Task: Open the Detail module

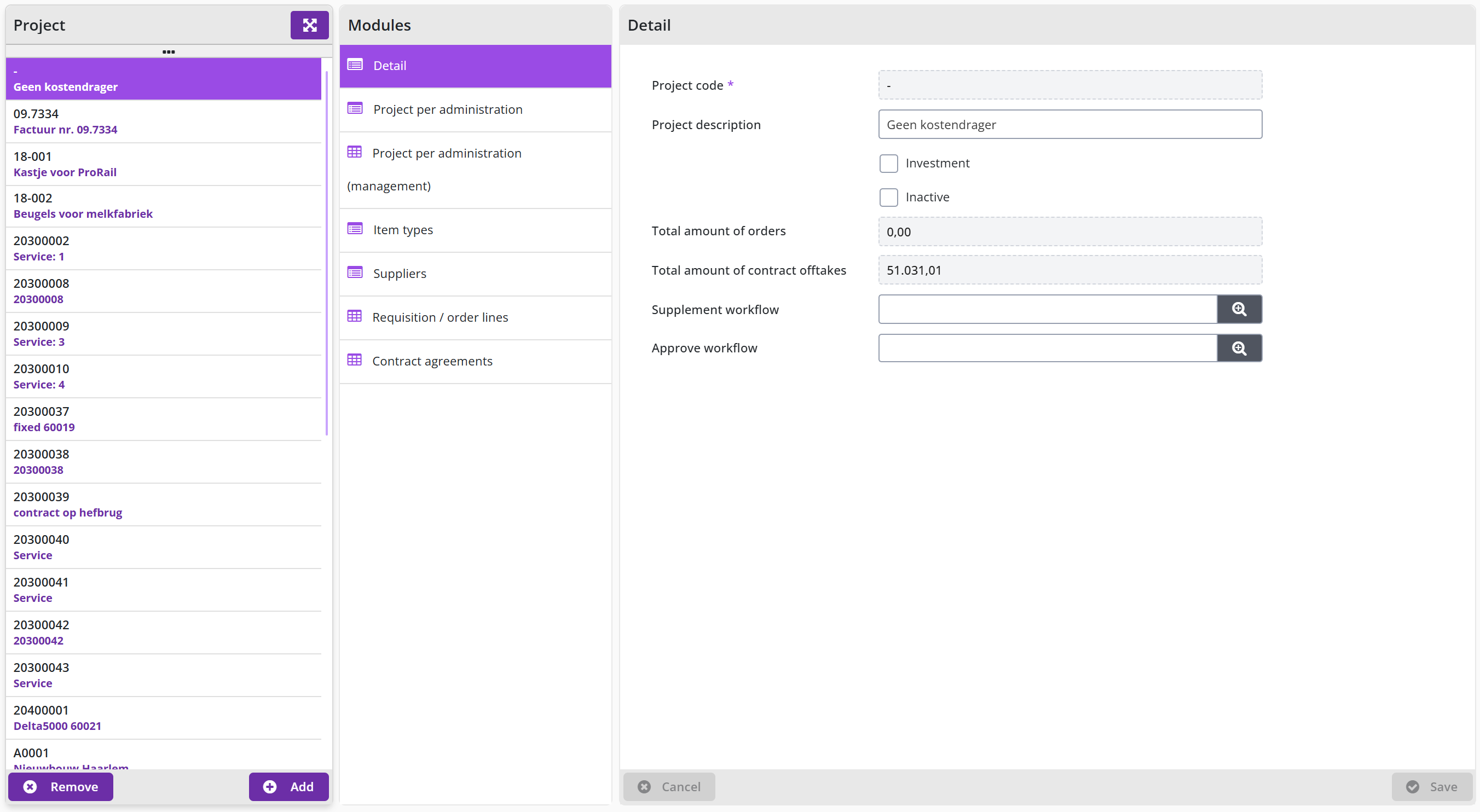Action: tap(475, 66)
